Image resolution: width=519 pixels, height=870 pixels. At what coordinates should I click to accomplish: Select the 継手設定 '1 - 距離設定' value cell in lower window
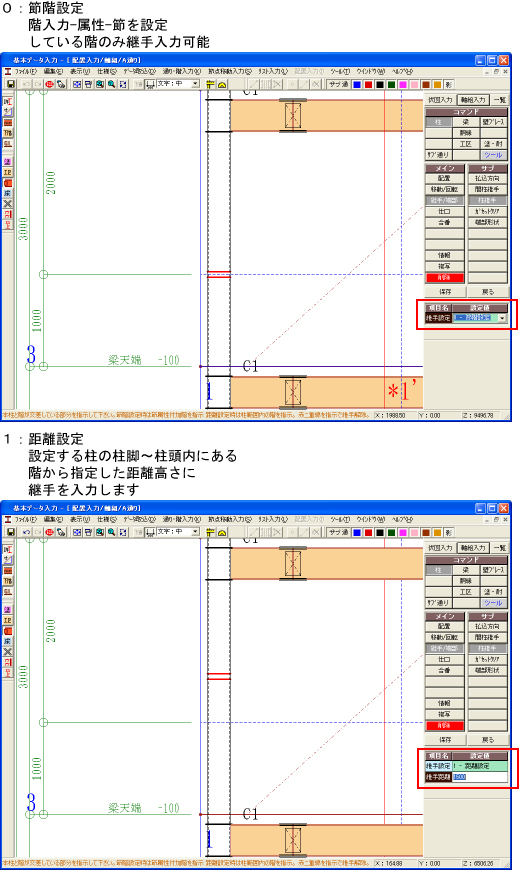(x=480, y=766)
